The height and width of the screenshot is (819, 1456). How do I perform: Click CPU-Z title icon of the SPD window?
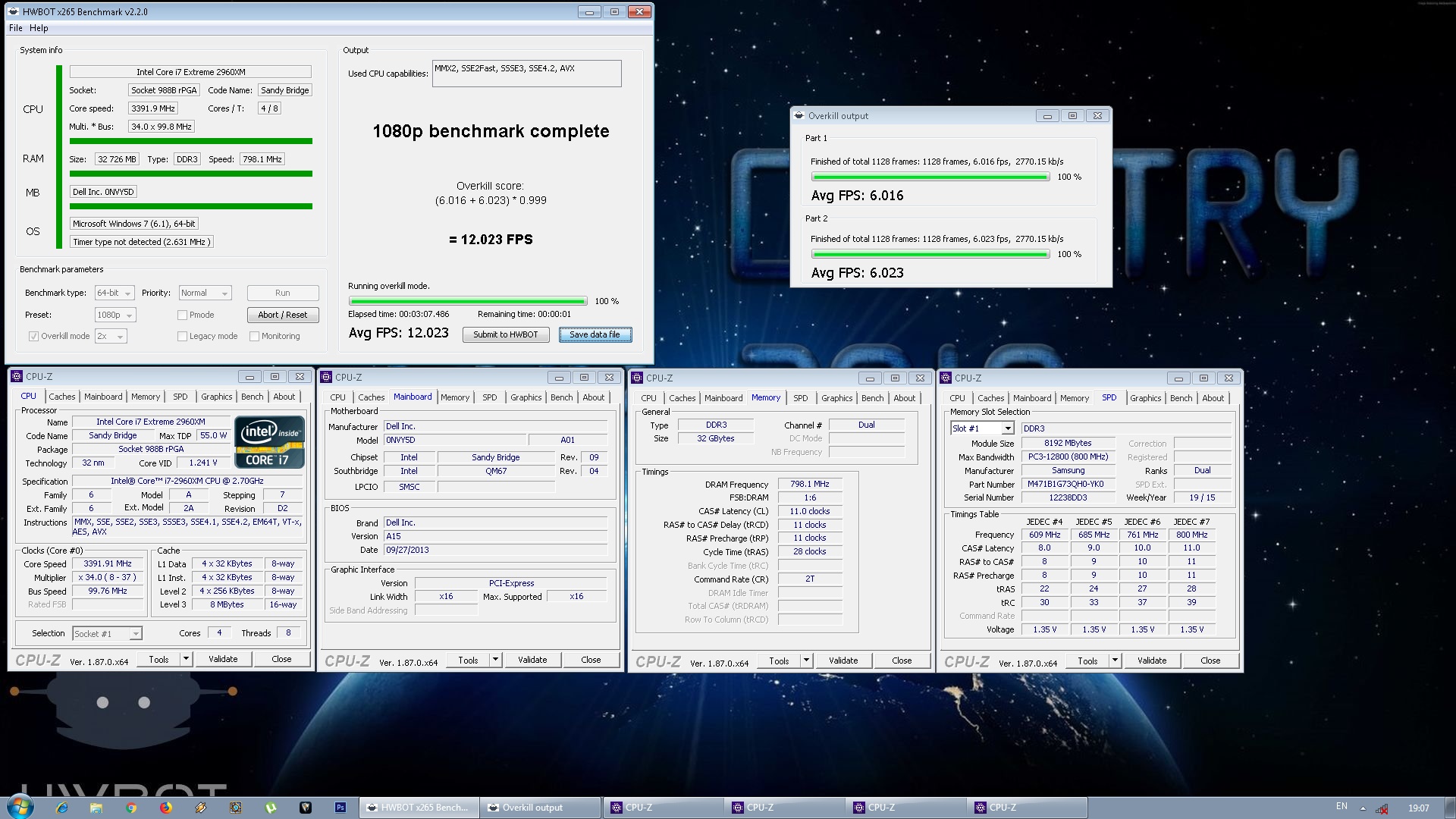pos(946,378)
